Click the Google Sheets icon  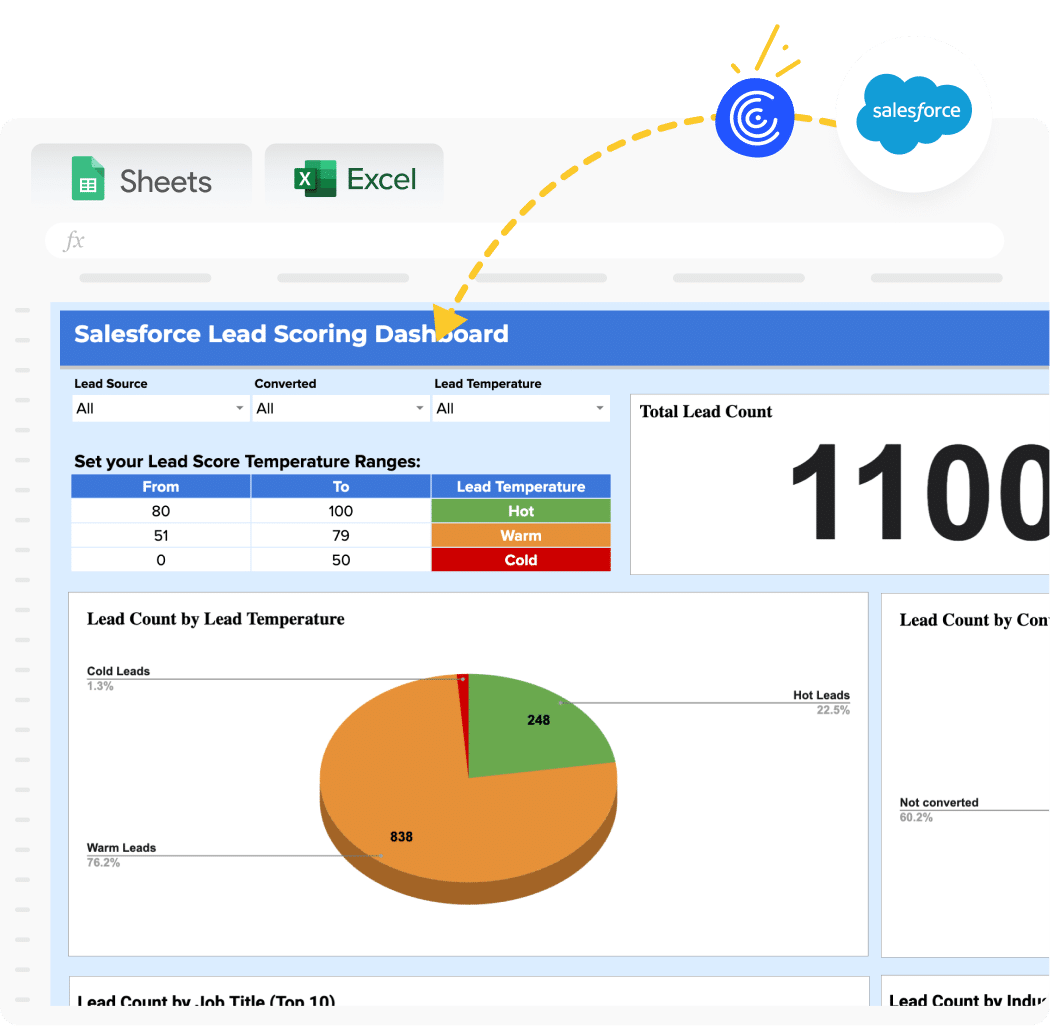click(88, 178)
